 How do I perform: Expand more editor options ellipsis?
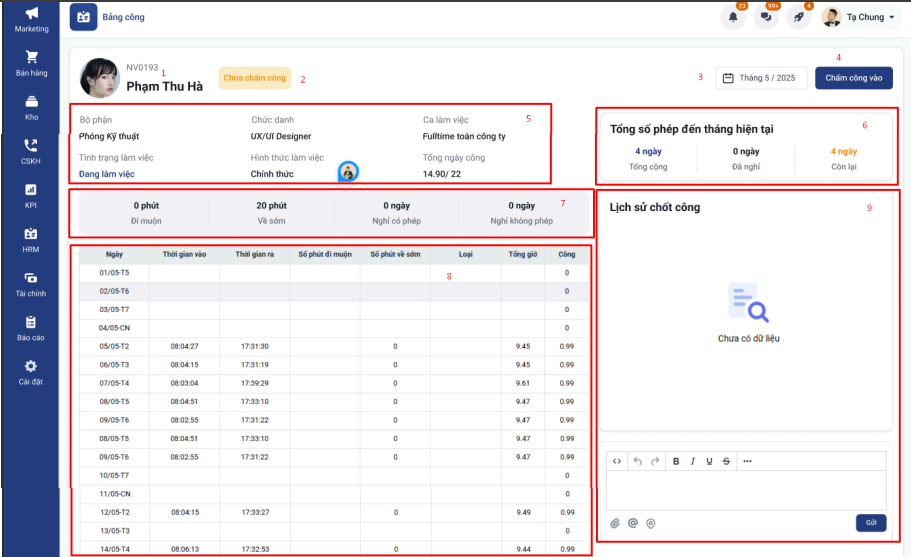tap(747, 461)
